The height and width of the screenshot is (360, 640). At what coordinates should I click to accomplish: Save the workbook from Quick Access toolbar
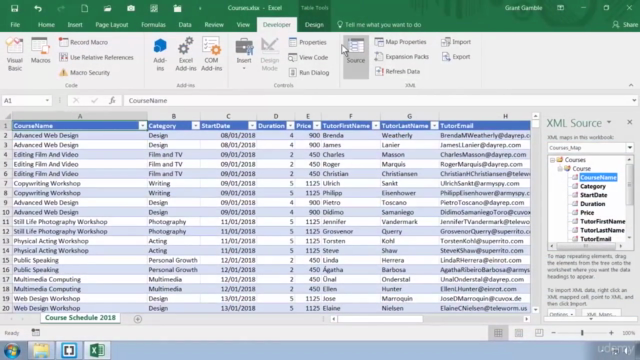pyautogui.click(x=14, y=8)
